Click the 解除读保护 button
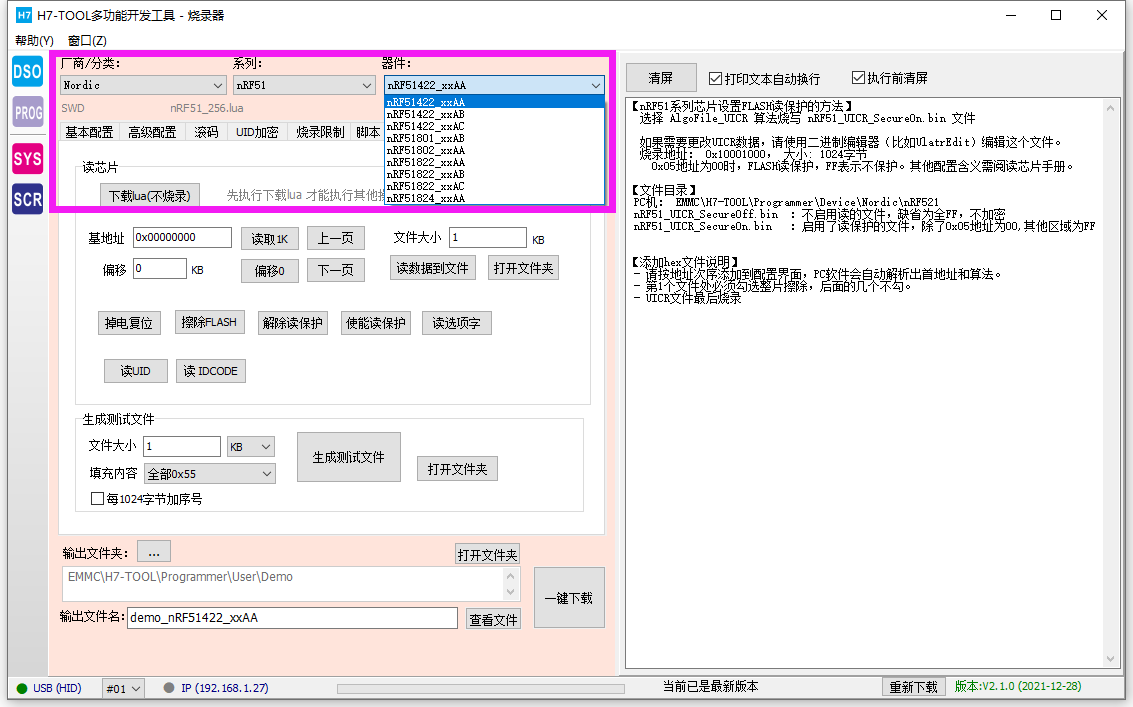Screen dimensions: 1133x707 pyautogui.click(x=293, y=323)
